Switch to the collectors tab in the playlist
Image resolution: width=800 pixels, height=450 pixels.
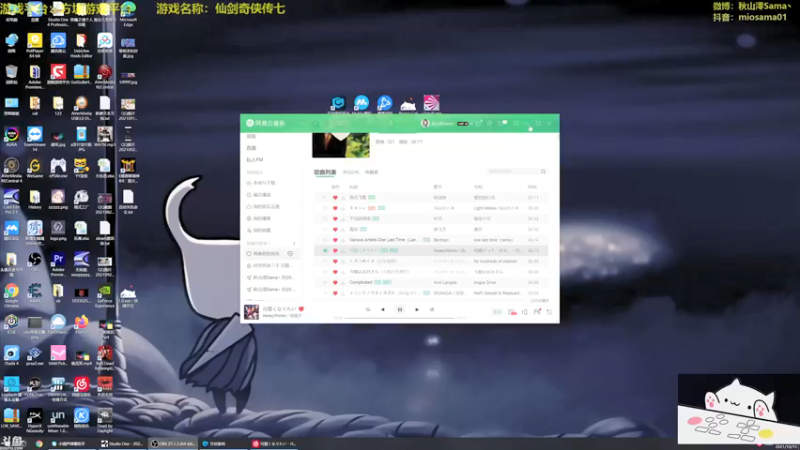[371, 172]
